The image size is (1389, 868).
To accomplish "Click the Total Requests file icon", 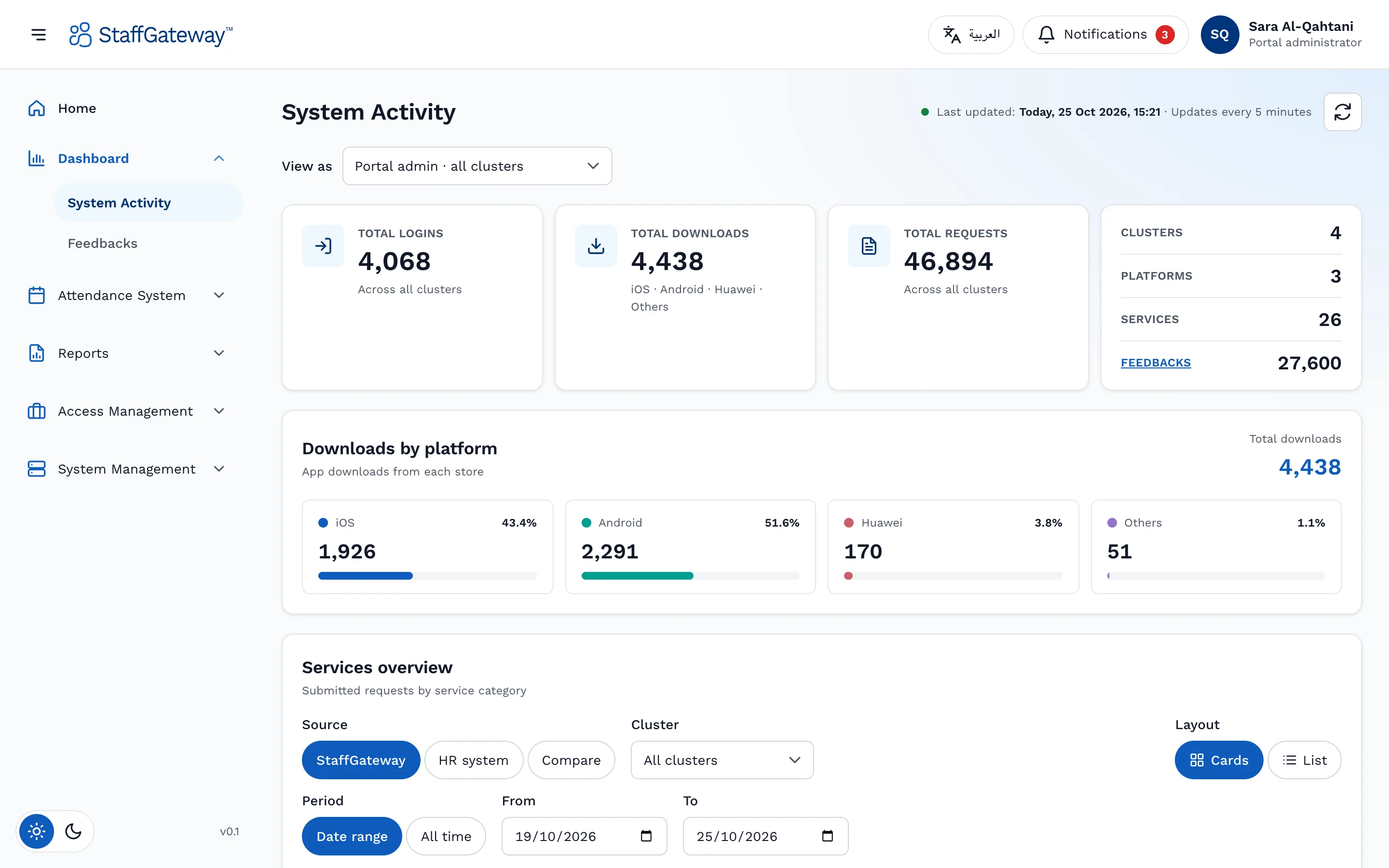I will tap(869, 246).
